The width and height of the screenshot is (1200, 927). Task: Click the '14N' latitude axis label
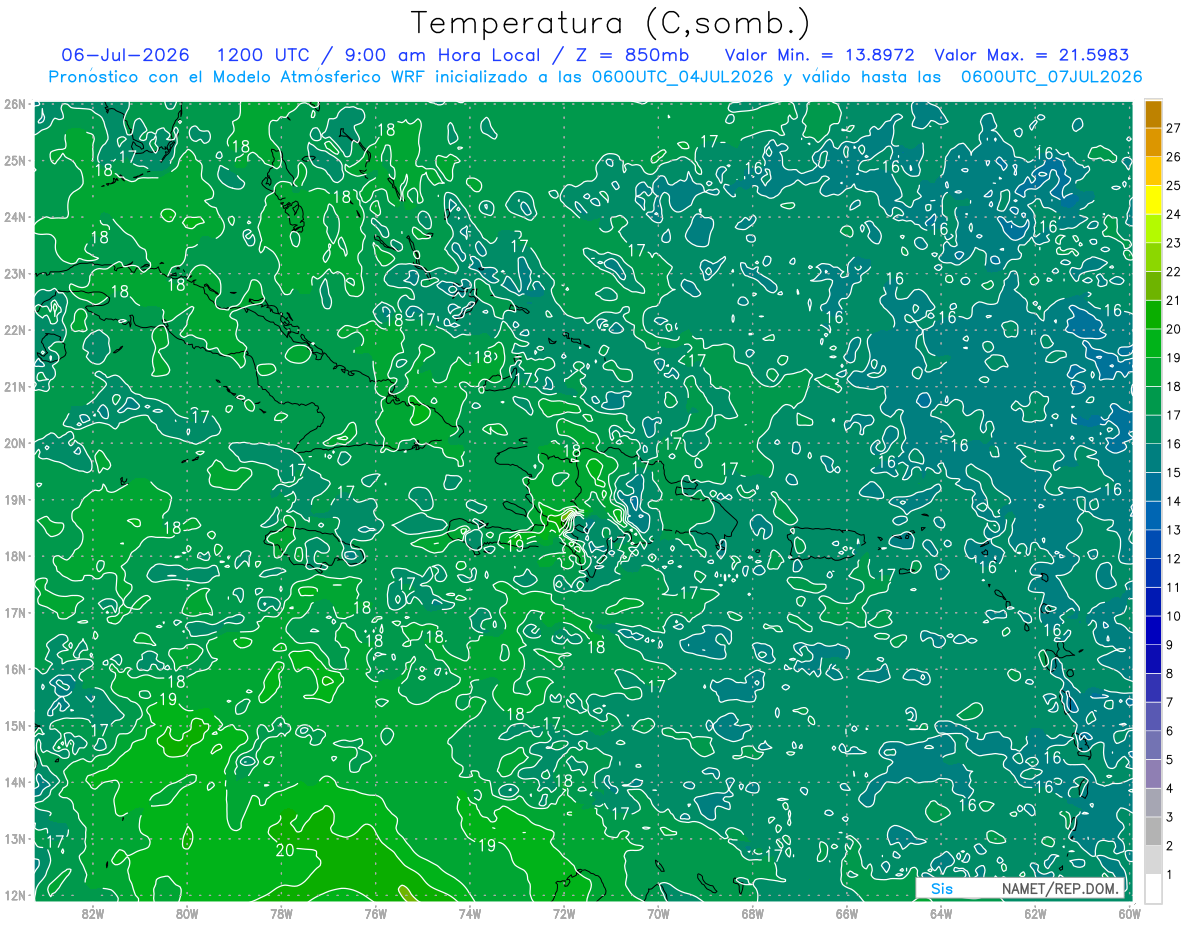pyautogui.click(x=14, y=782)
